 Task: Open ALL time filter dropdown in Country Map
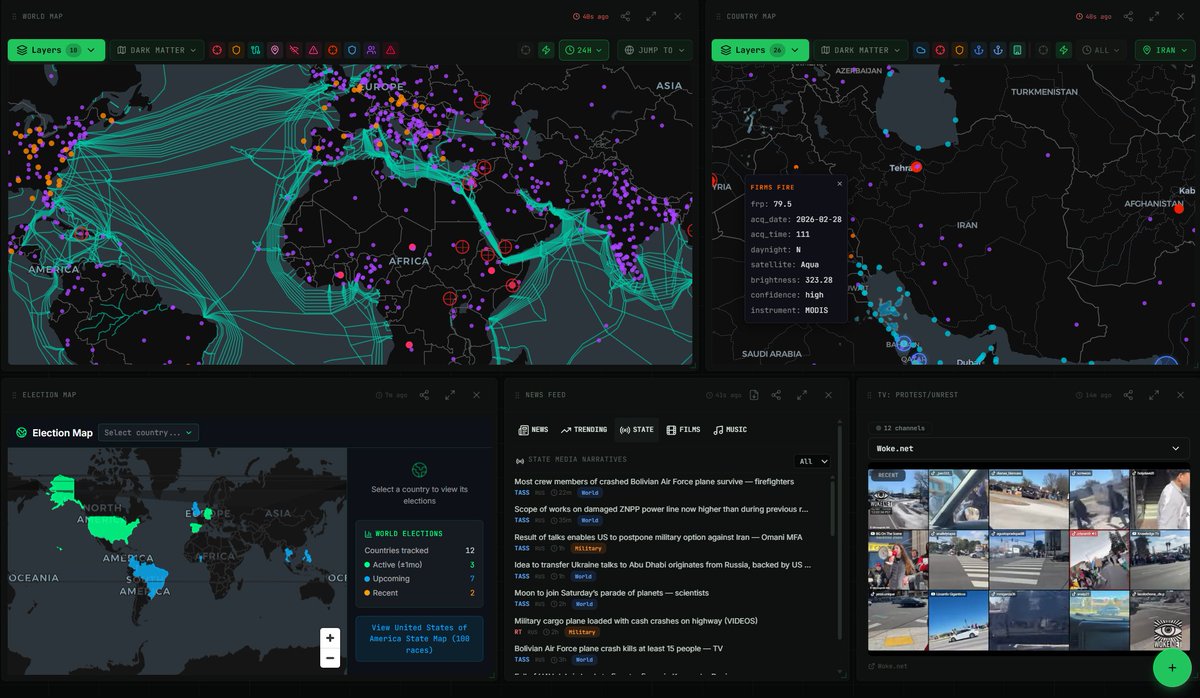click(1102, 50)
